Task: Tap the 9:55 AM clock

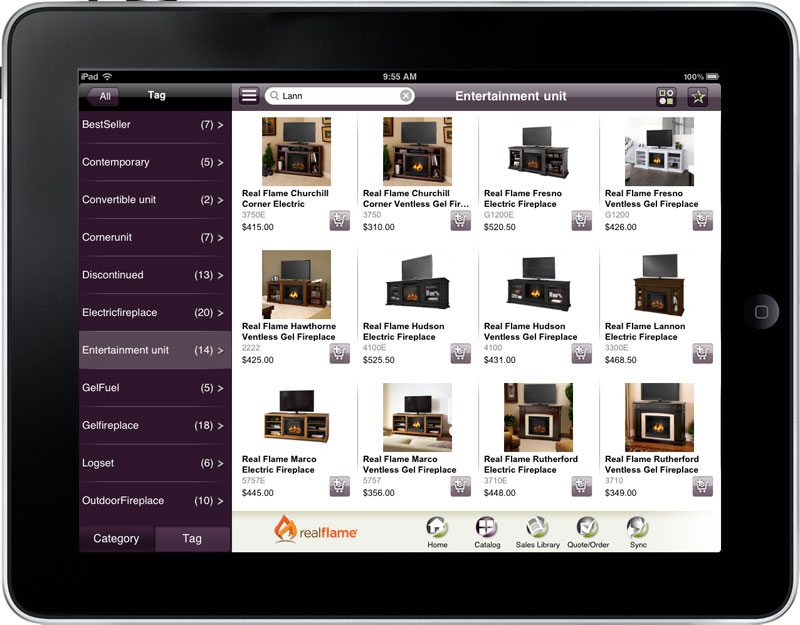Action: coord(399,77)
